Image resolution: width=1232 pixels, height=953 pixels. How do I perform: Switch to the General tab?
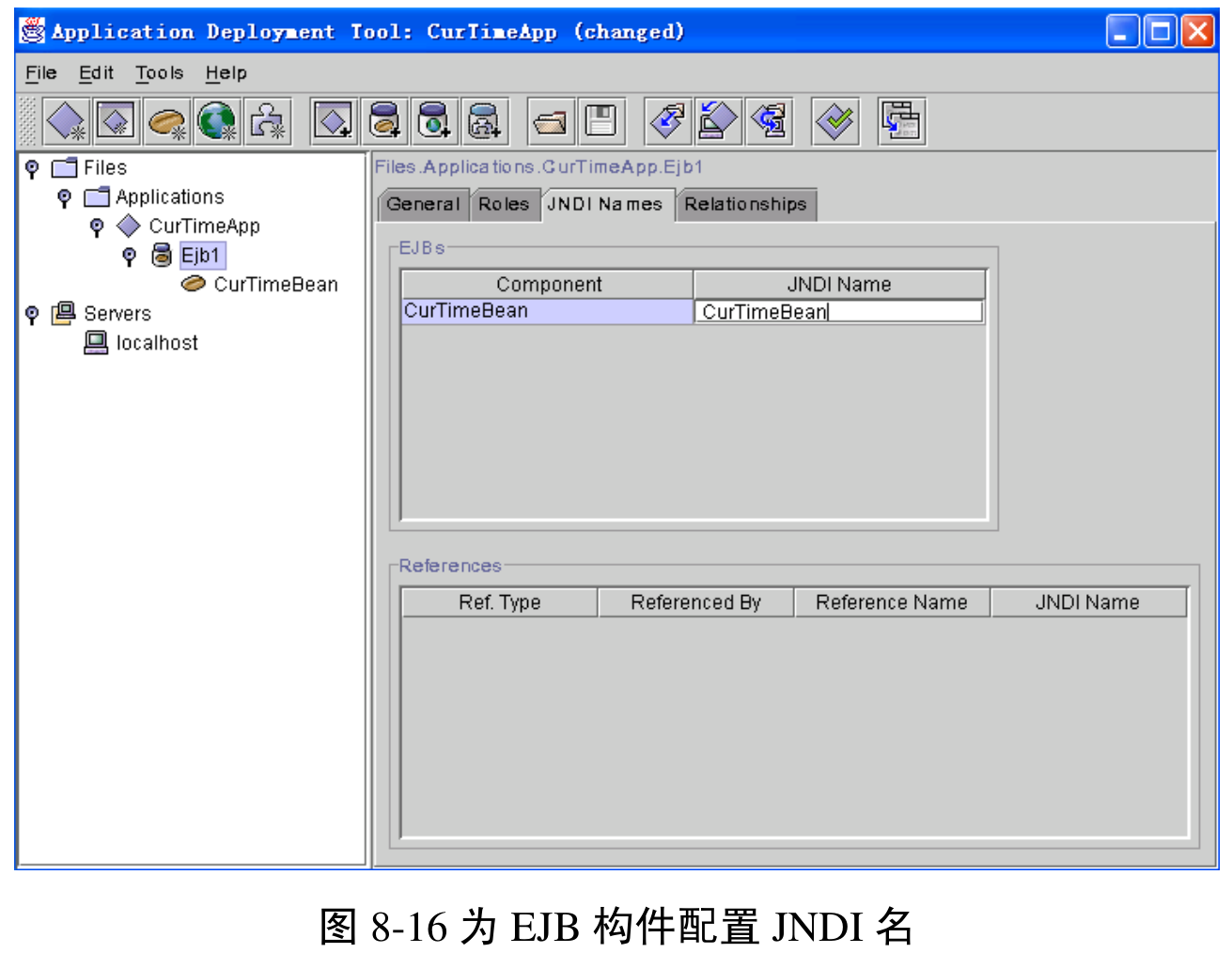(423, 205)
